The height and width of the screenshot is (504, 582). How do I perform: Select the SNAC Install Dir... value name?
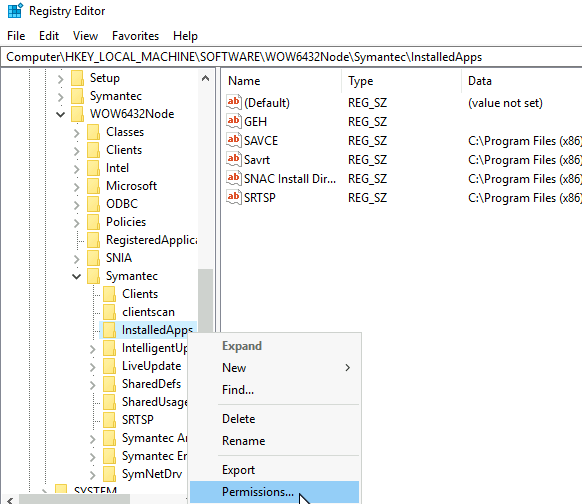290,179
